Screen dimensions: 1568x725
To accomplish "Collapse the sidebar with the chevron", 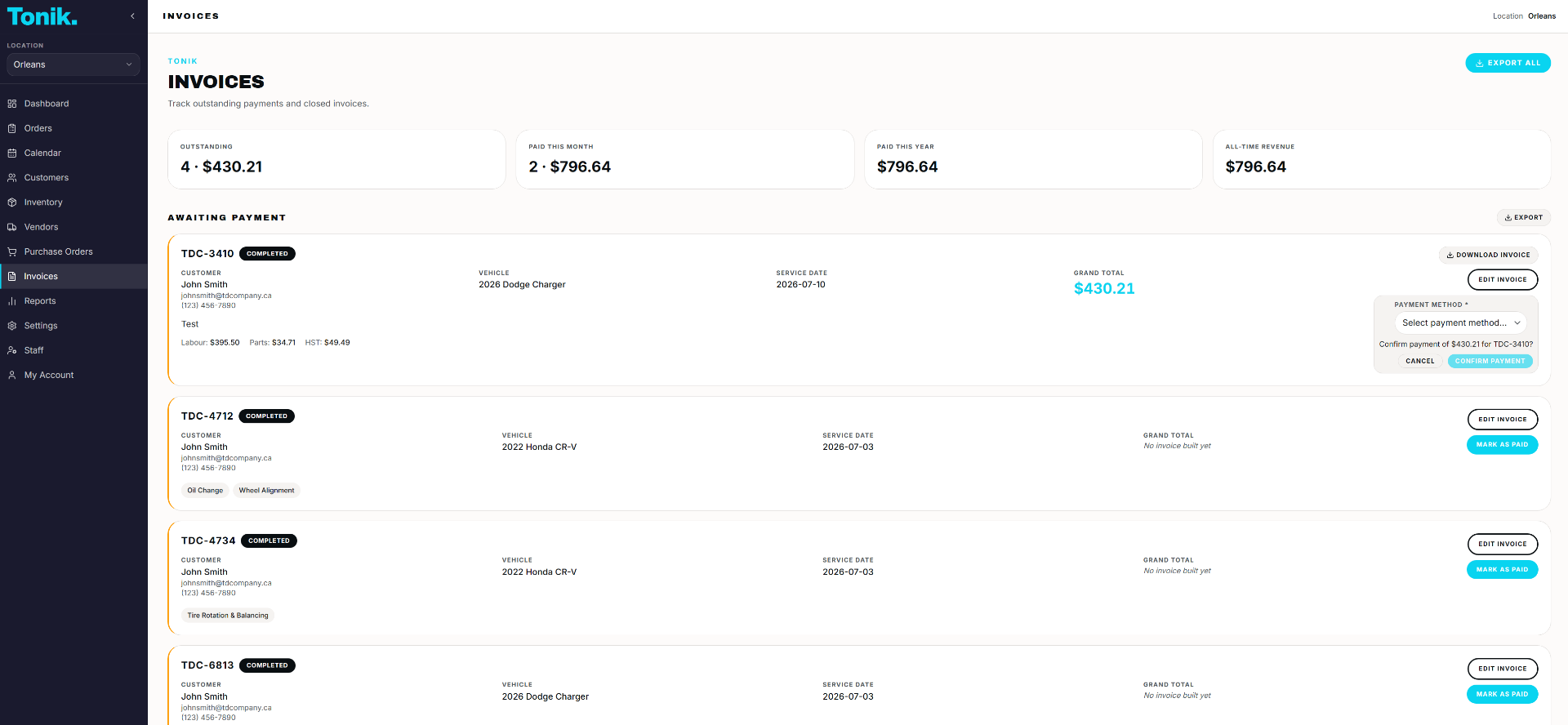I will pyautogui.click(x=132, y=16).
